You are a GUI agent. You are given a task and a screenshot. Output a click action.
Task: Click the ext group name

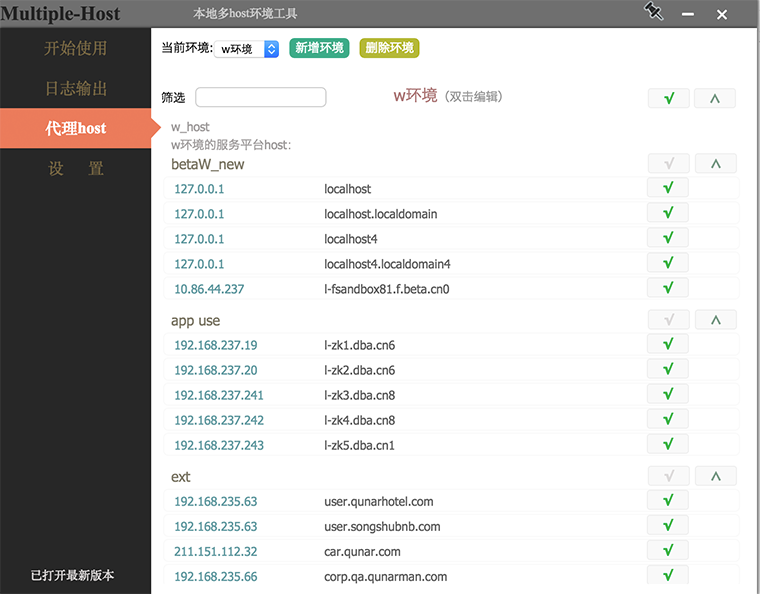[180, 477]
